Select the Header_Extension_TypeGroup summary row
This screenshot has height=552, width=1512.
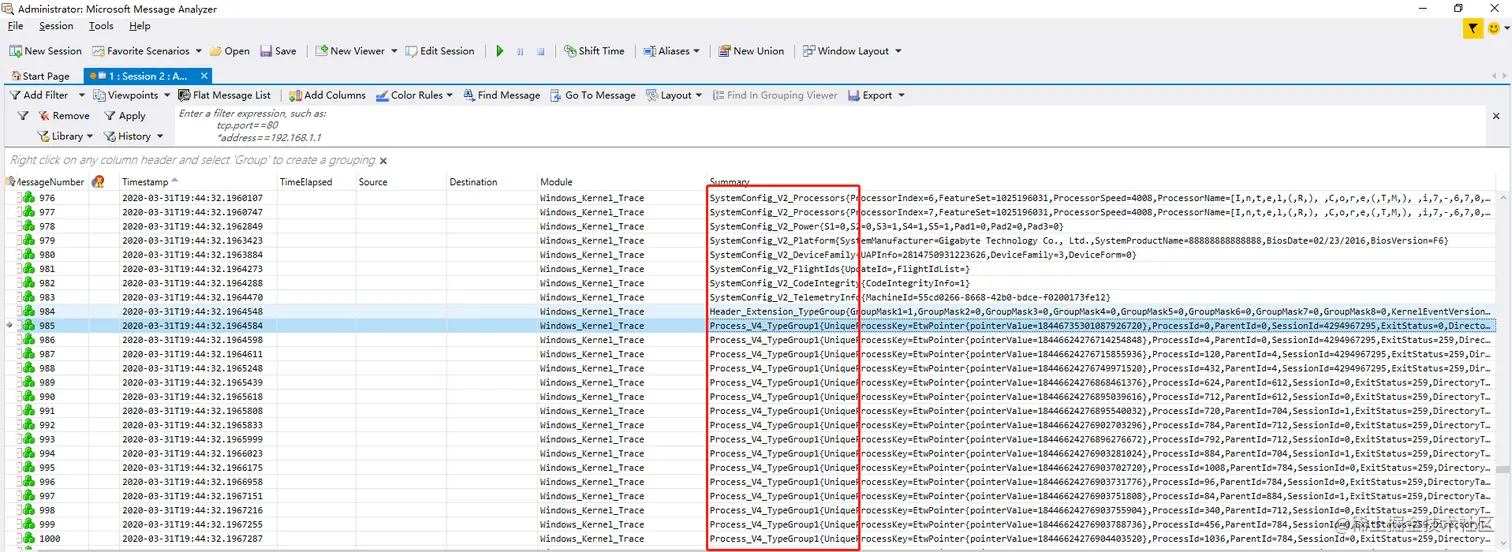pos(1100,311)
